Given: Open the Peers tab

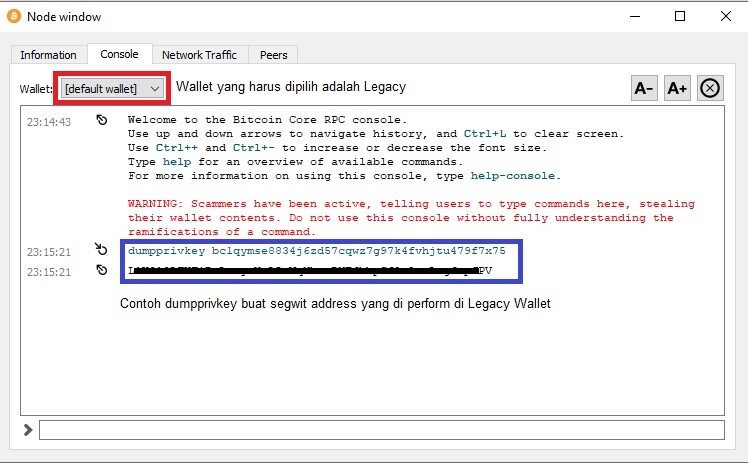Looking at the screenshot, I should [x=273, y=55].
